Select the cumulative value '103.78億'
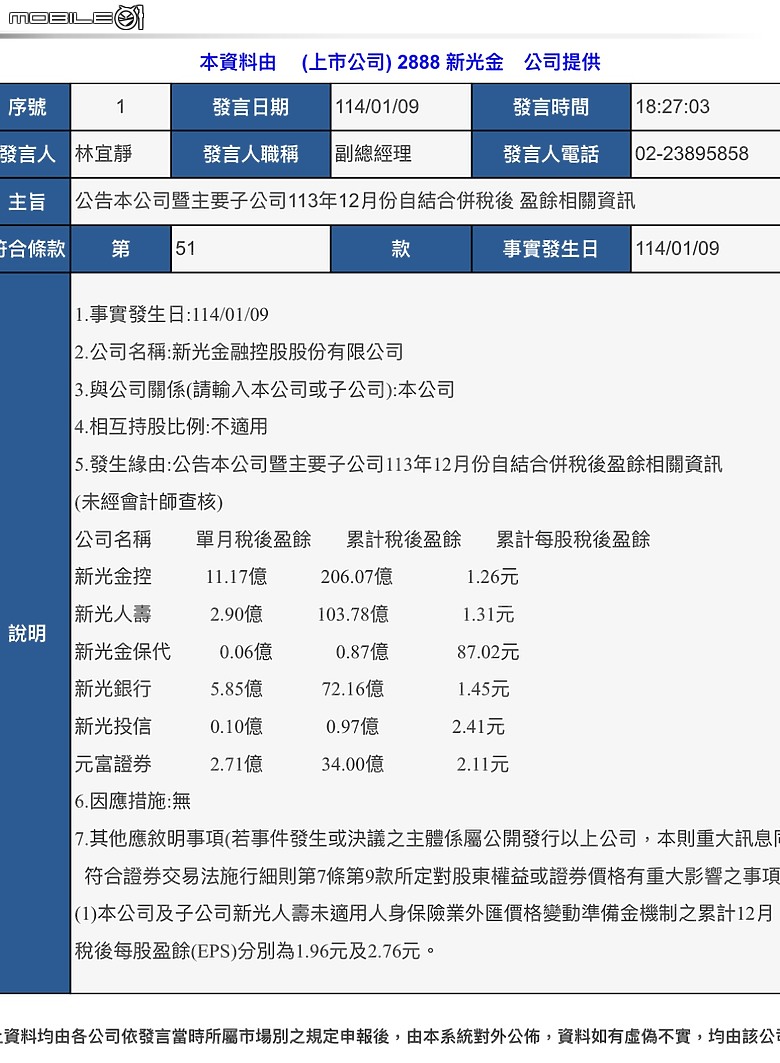The height and width of the screenshot is (1063, 780). coord(353,614)
